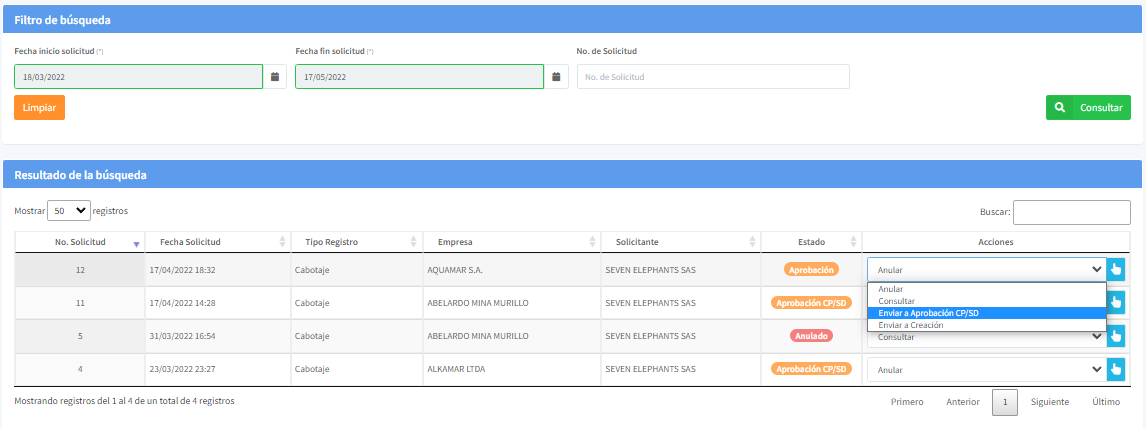Expand the Acciones dropdown for solicitud 4
This screenshot has height=429, width=1146.
click(986, 370)
